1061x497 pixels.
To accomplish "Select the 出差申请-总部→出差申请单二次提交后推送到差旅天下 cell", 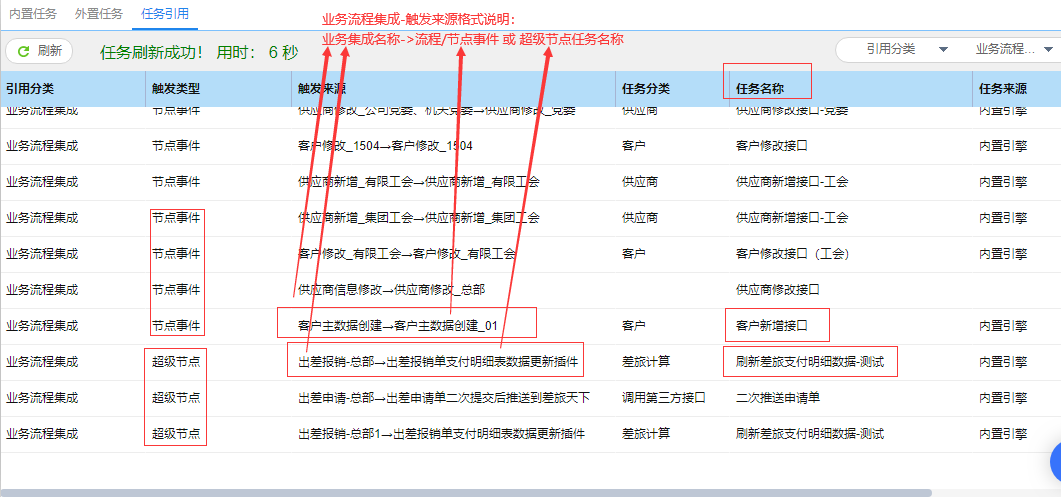I will (444, 398).
